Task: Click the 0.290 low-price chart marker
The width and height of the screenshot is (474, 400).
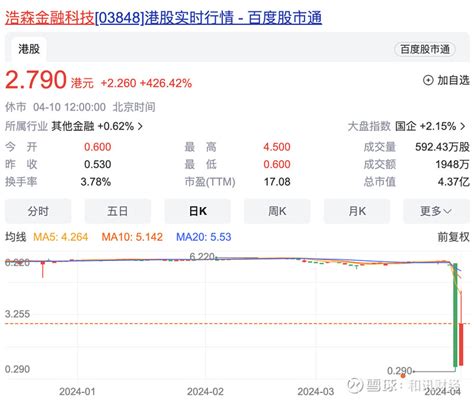Action: [399, 371]
